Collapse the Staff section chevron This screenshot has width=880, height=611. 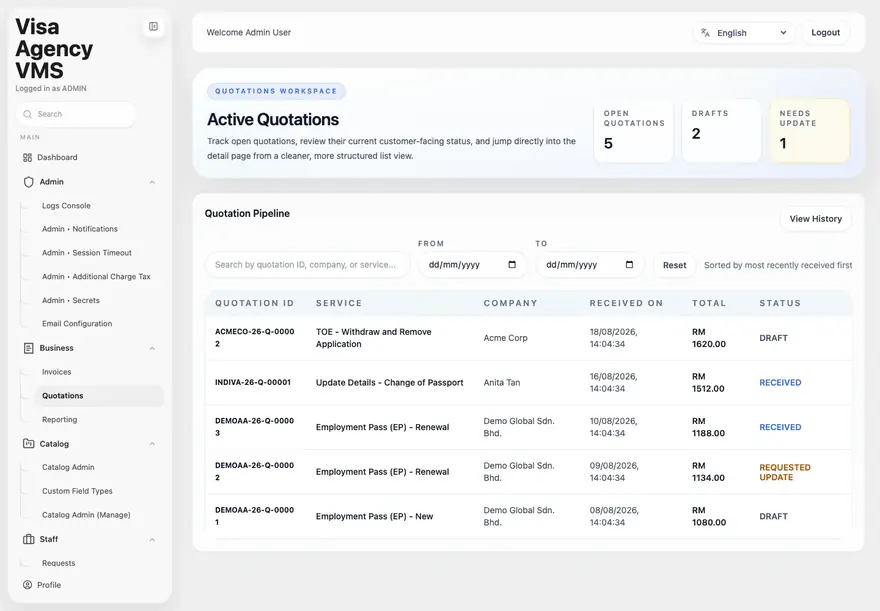152,539
